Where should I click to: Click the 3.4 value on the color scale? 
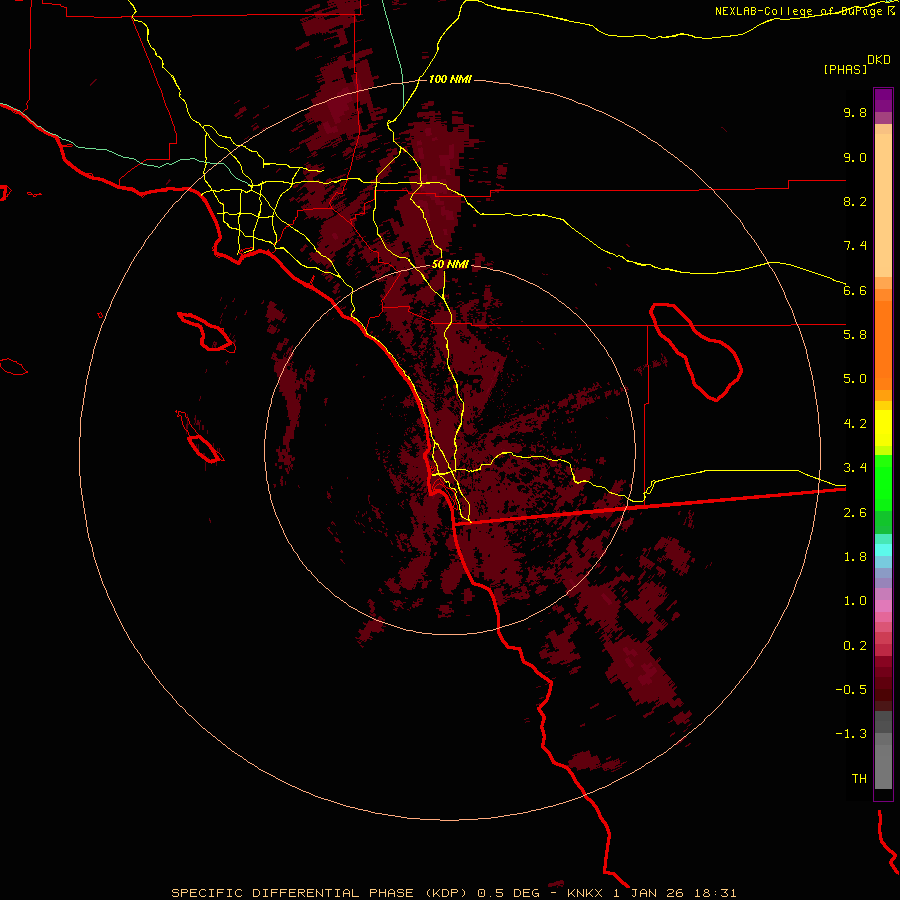(x=855, y=468)
